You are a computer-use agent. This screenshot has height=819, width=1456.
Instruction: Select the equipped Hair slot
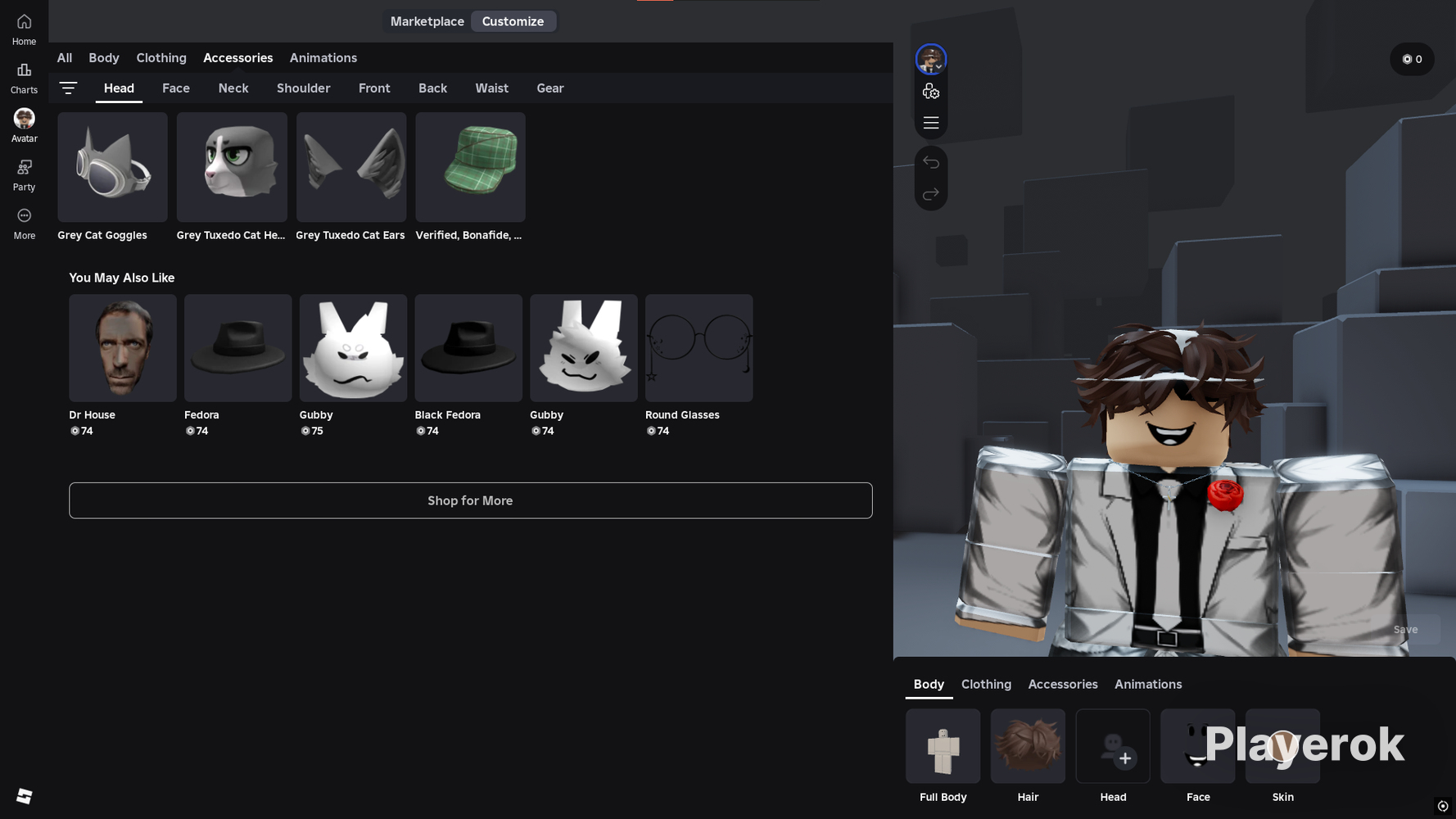click(1029, 746)
